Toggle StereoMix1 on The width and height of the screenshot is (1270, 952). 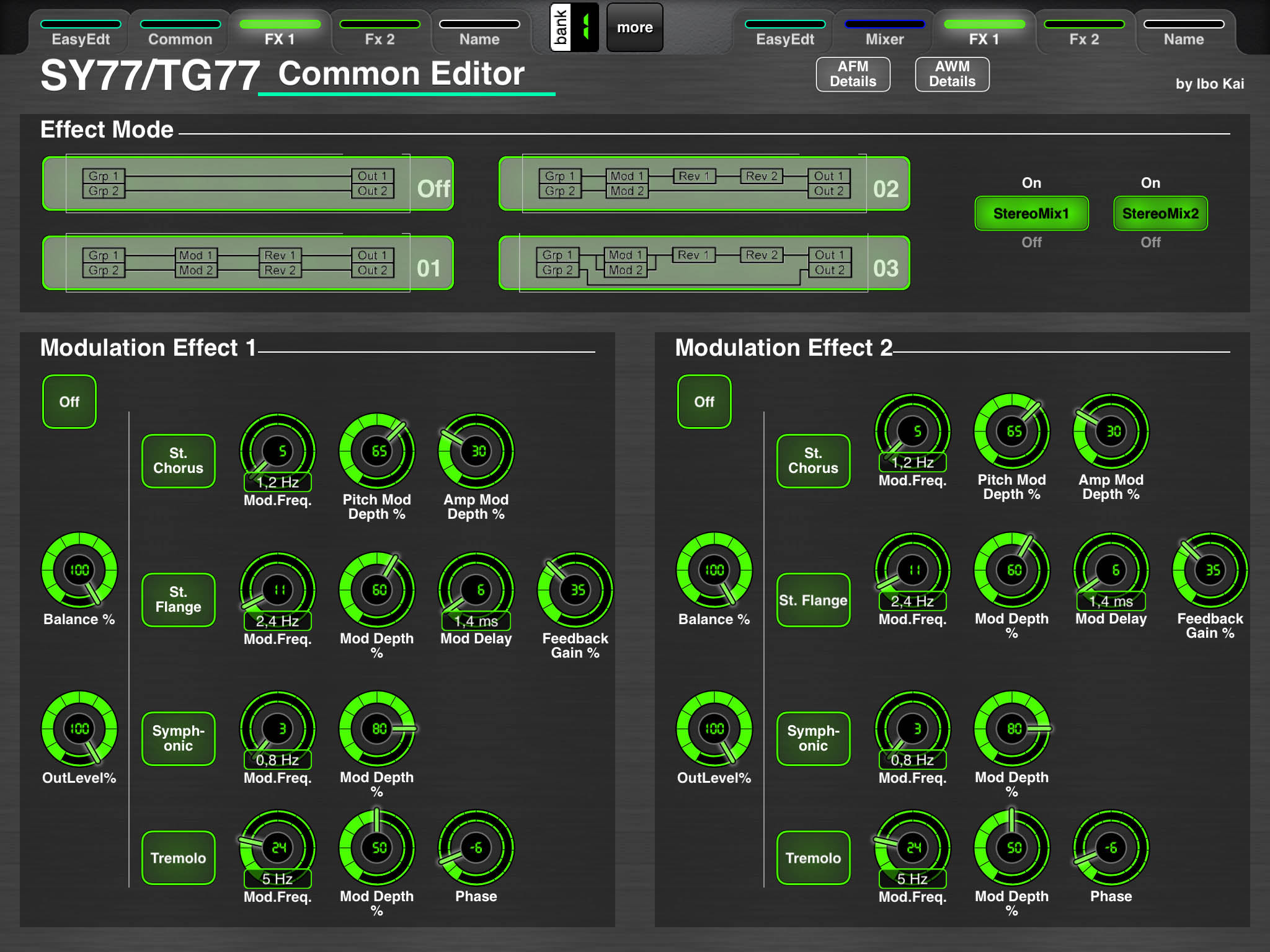[1031, 213]
